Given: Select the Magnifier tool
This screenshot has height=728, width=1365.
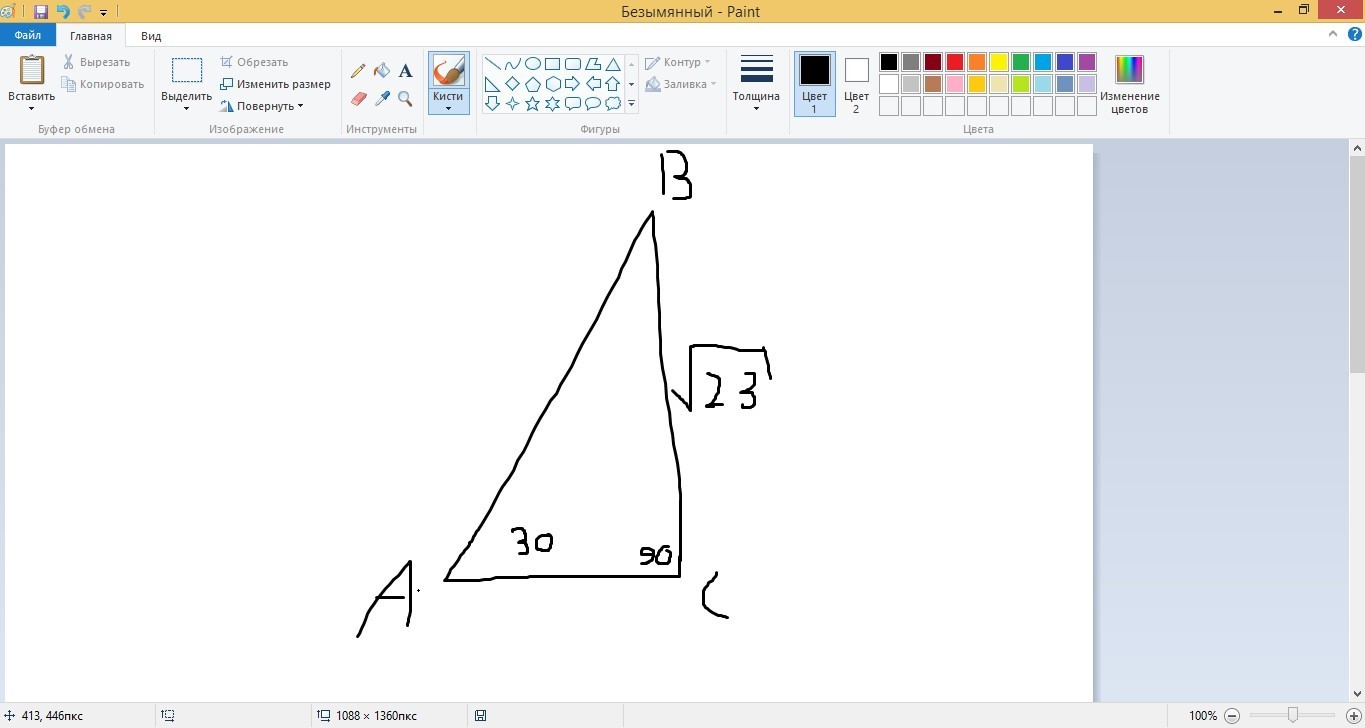Looking at the screenshot, I should 405,98.
